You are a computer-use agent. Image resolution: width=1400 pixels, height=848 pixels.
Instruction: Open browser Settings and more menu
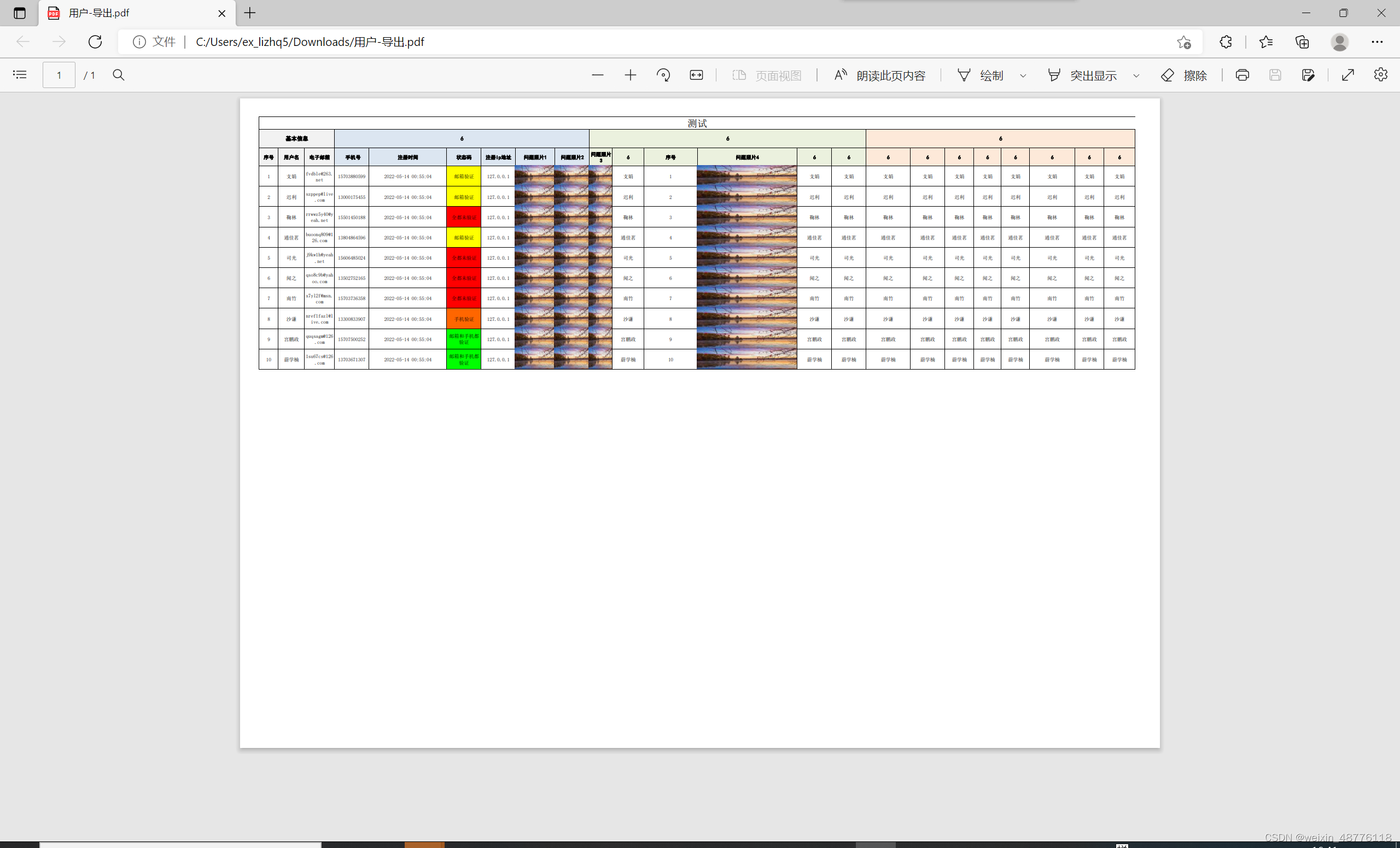(1377, 42)
